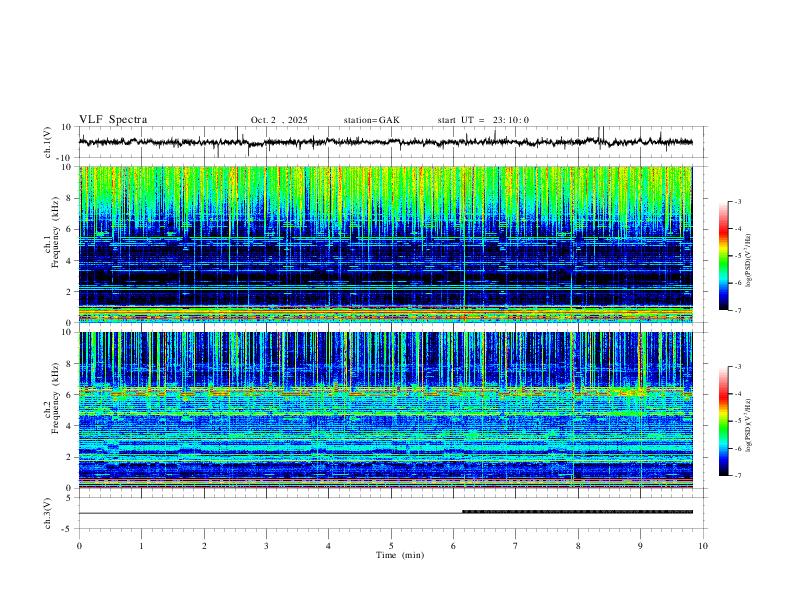This screenshot has width=792, height=612.
Task: Click the "3" tick on the time axis
Action: pyautogui.click(x=266, y=546)
